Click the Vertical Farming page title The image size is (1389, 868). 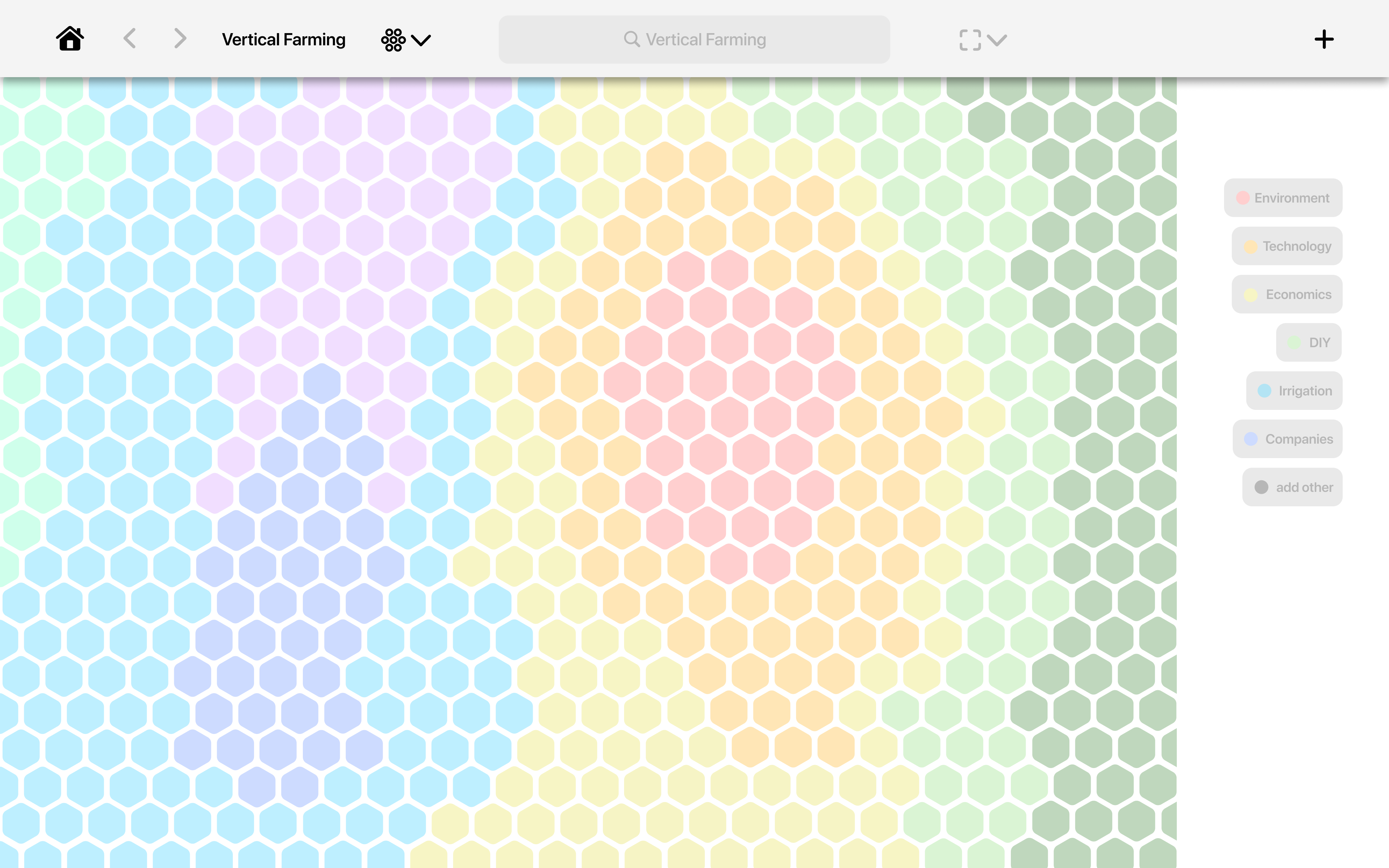point(284,40)
